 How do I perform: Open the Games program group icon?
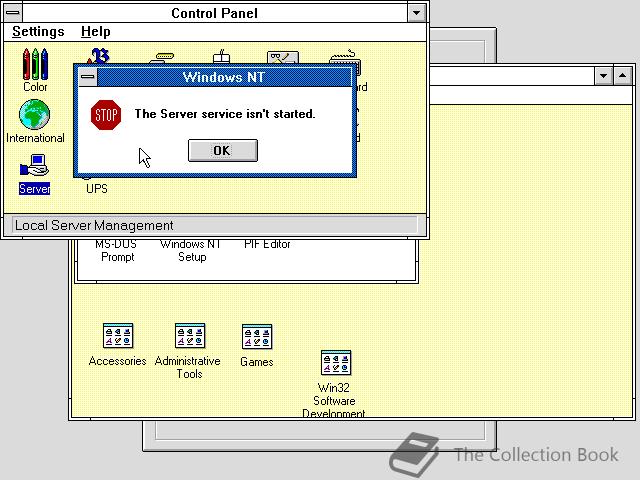pos(257,337)
